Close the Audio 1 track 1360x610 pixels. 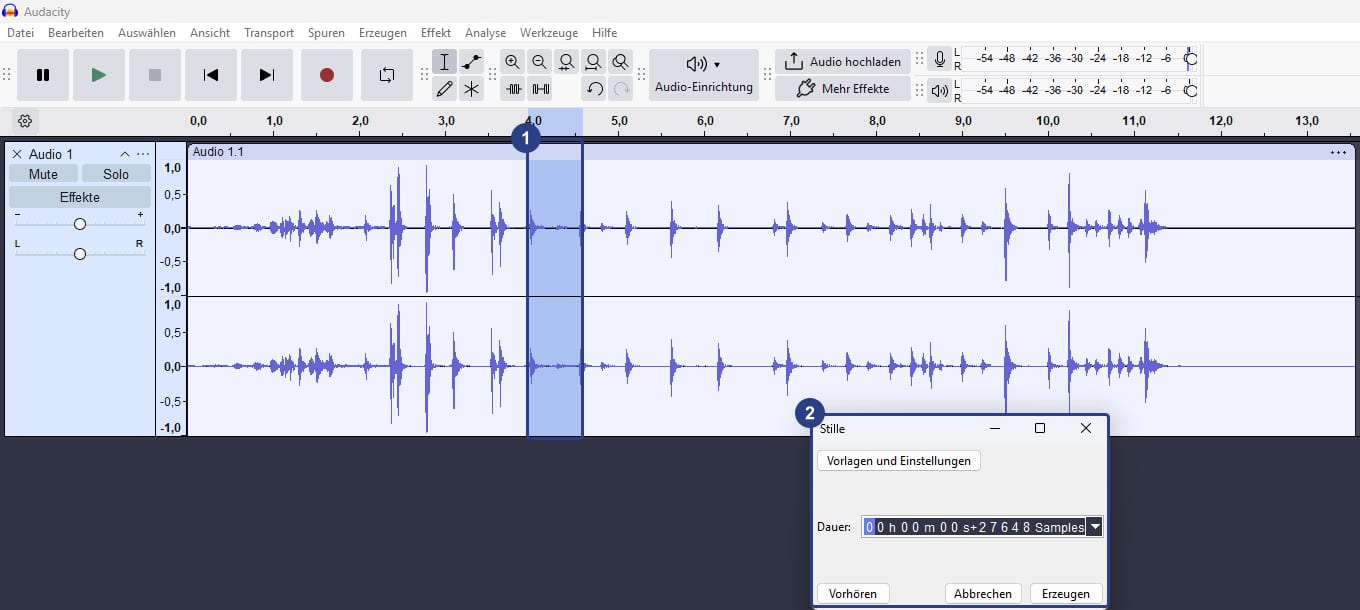tap(17, 154)
